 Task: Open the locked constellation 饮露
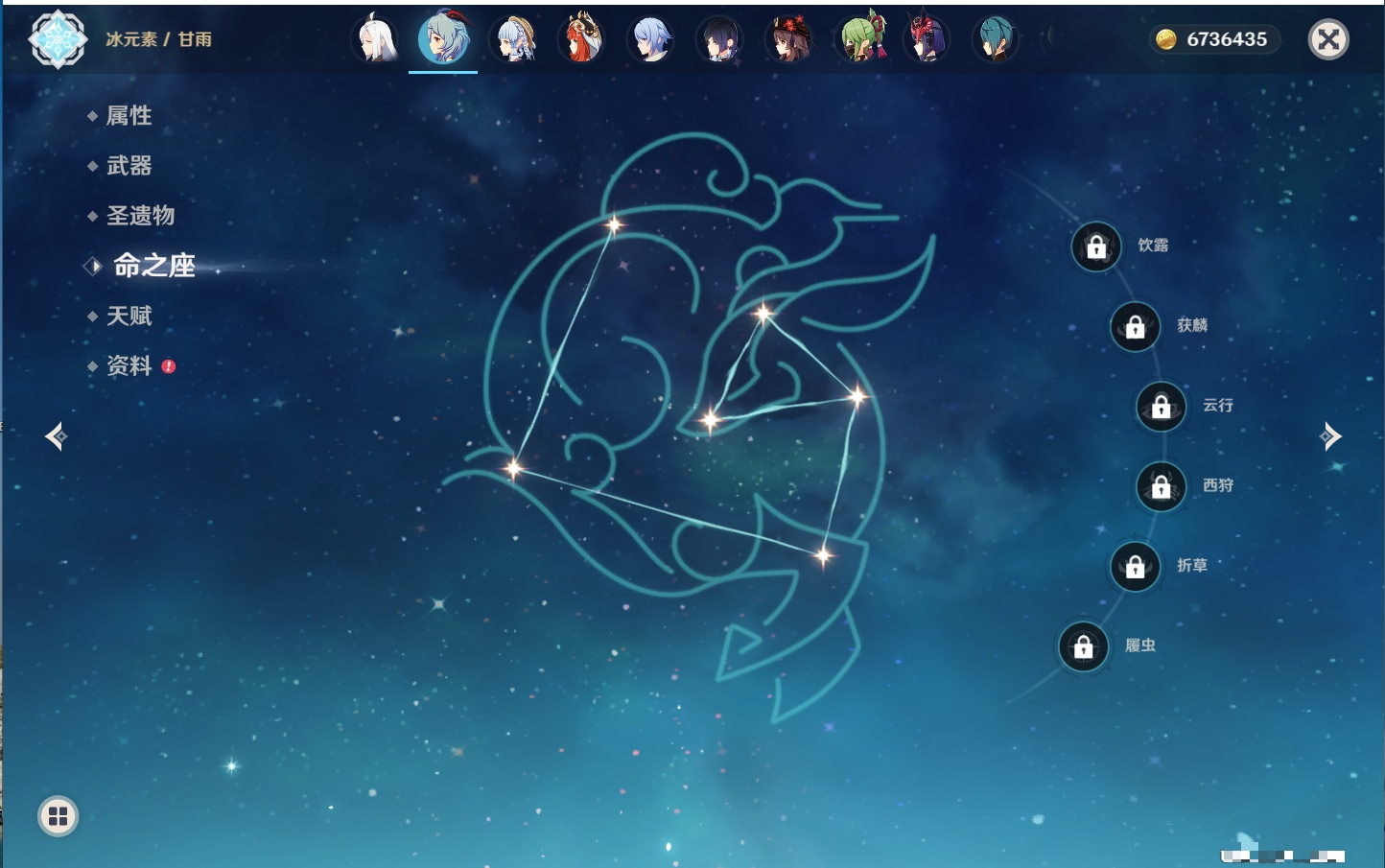1096,246
